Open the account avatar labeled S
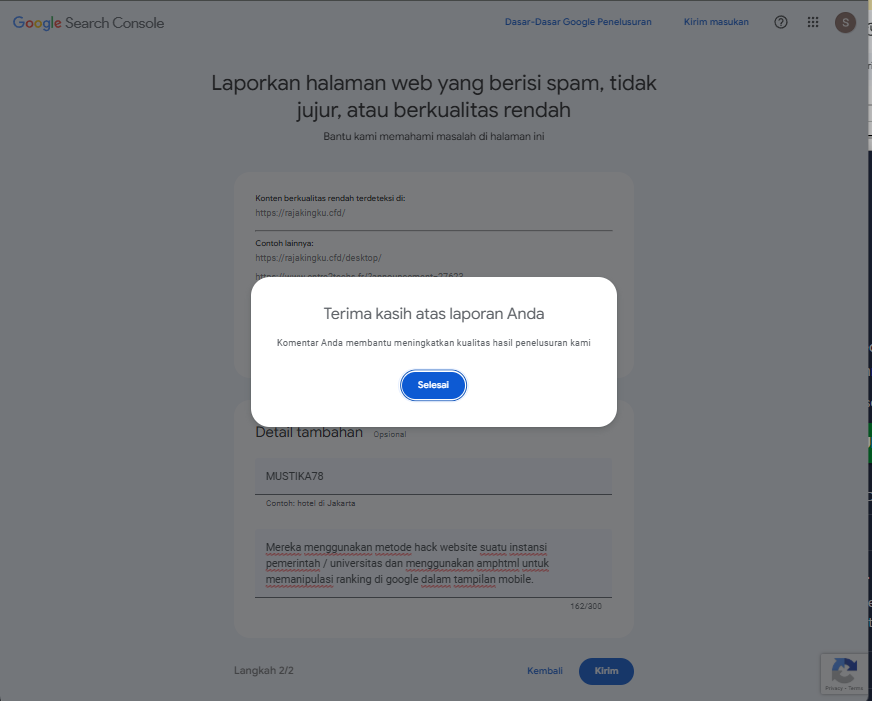The width and height of the screenshot is (872, 701). pyautogui.click(x=845, y=22)
